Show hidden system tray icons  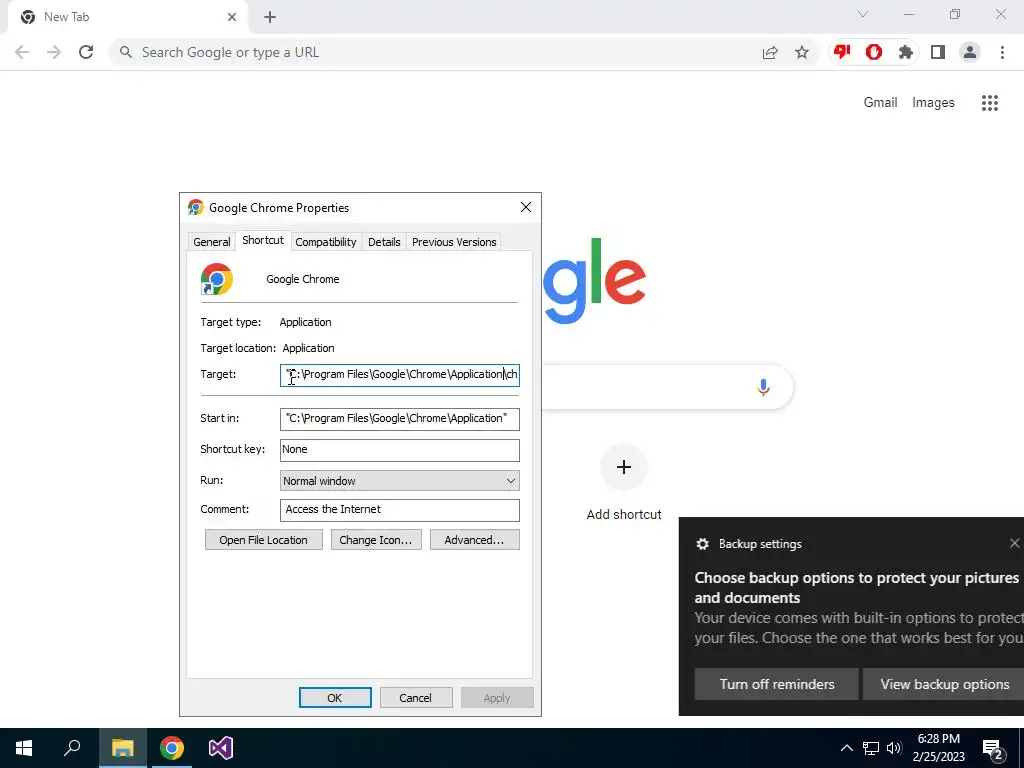pos(846,748)
